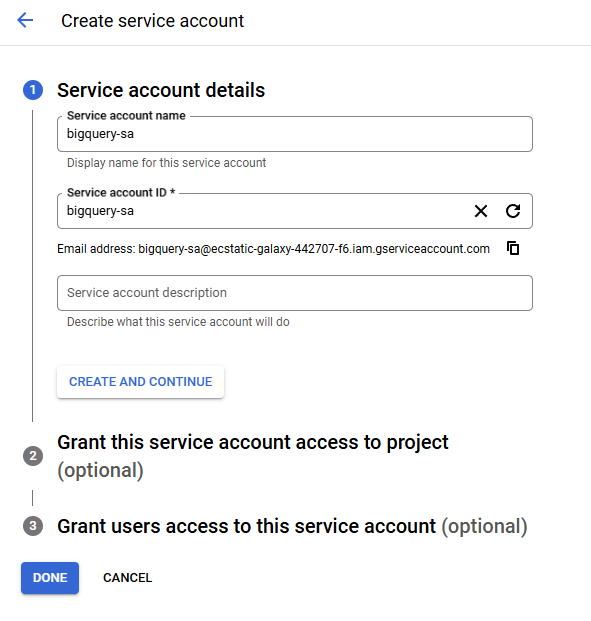Click the Create and Continue button
591x621 pixels.
[x=141, y=382]
